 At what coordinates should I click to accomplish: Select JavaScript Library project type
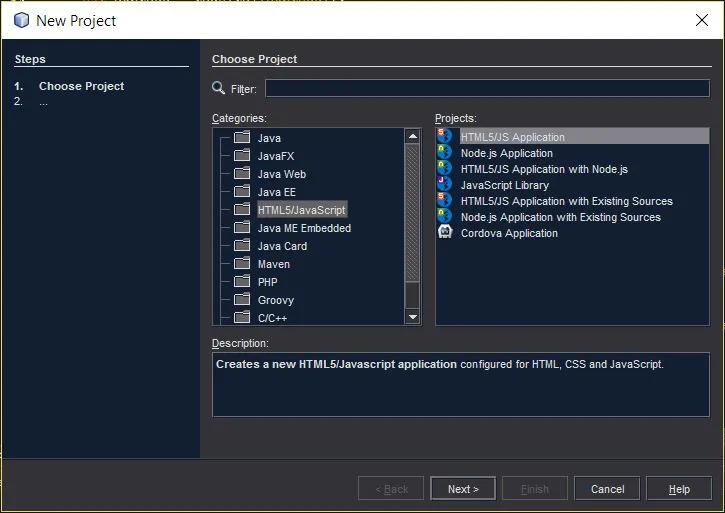click(504, 185)
